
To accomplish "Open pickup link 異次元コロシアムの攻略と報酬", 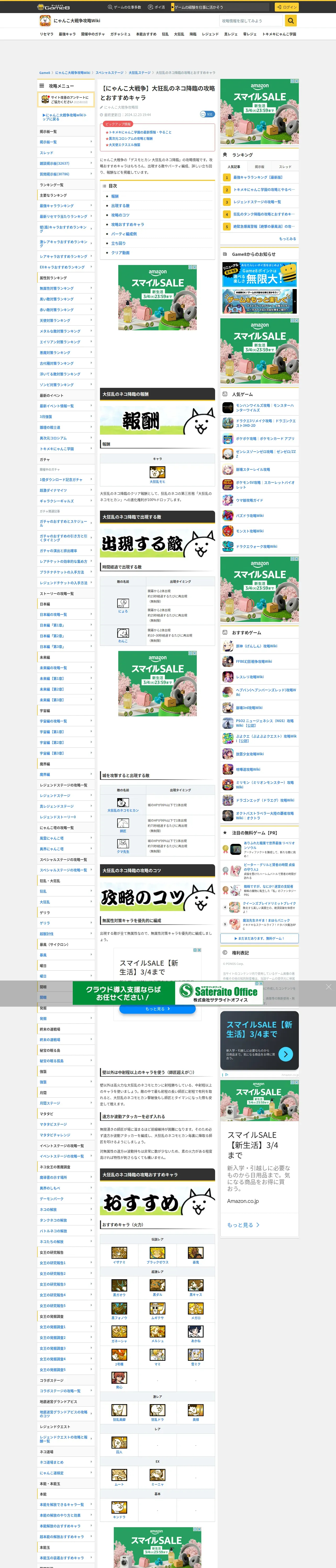I will pyautogui.click(x=131, y=138).
